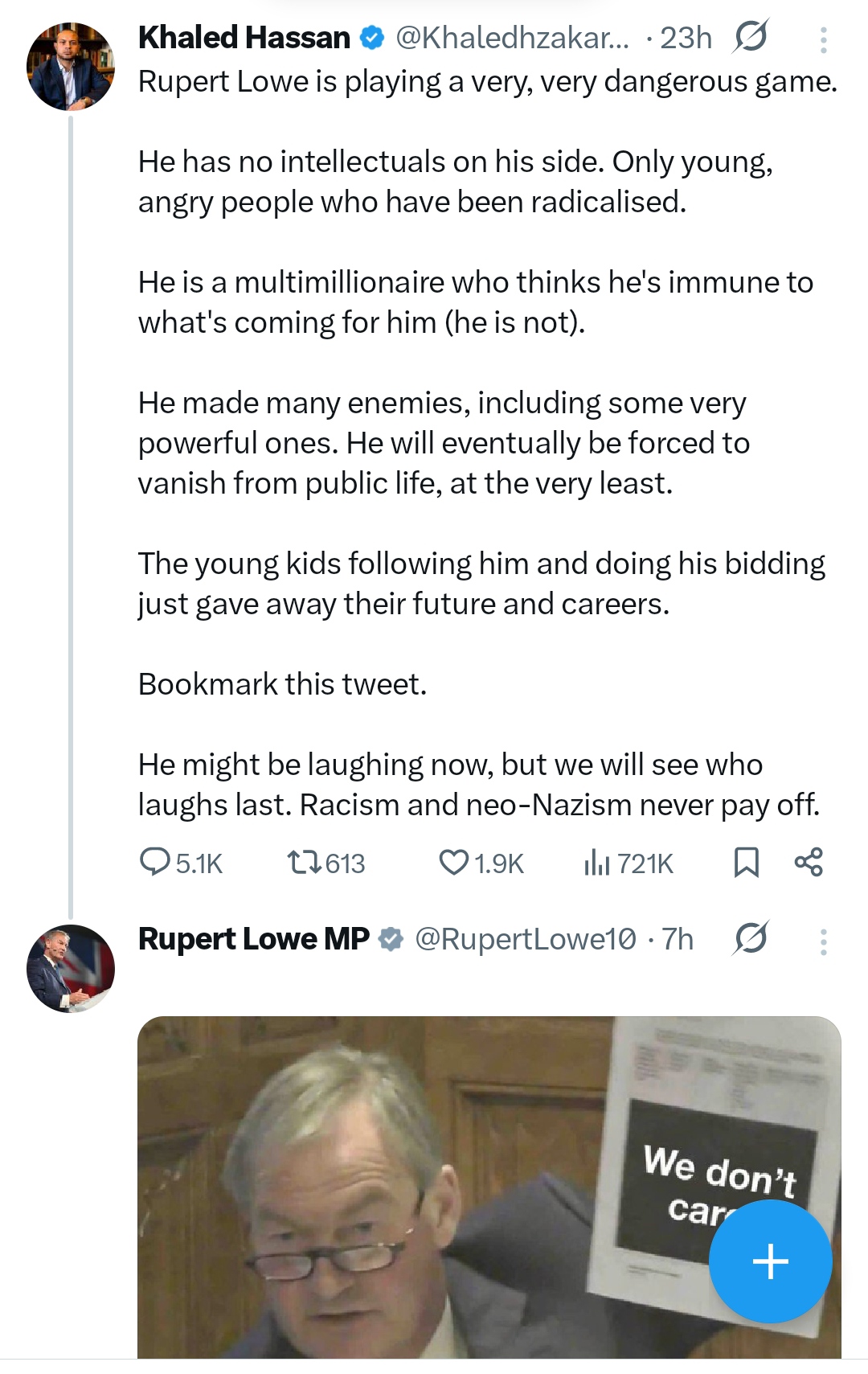Open Grok icon beside the 23h timestamp
Viewport: 868px width, 1374px height.
tap(750, 37)
